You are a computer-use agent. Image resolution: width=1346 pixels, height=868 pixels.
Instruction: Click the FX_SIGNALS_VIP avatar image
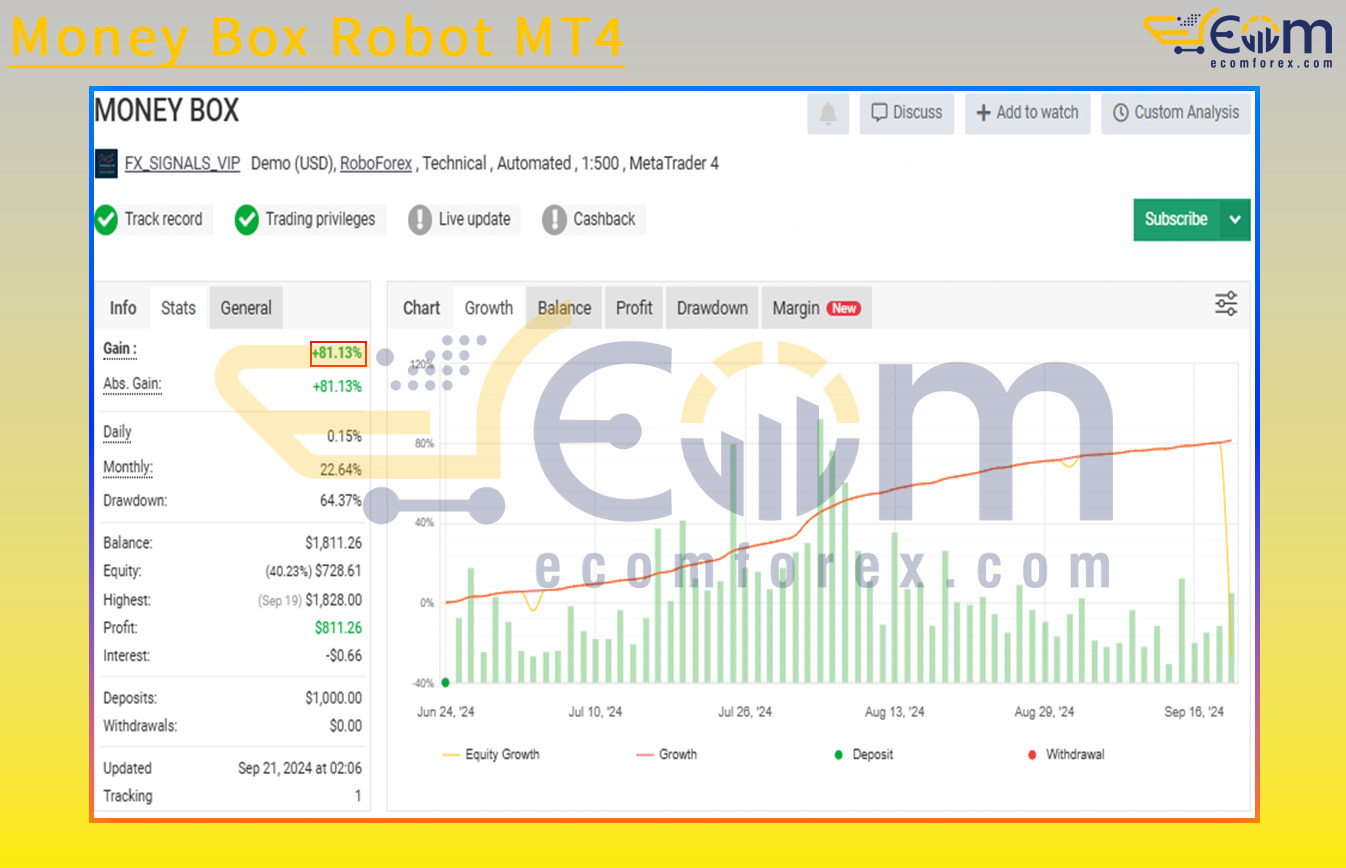106,163
